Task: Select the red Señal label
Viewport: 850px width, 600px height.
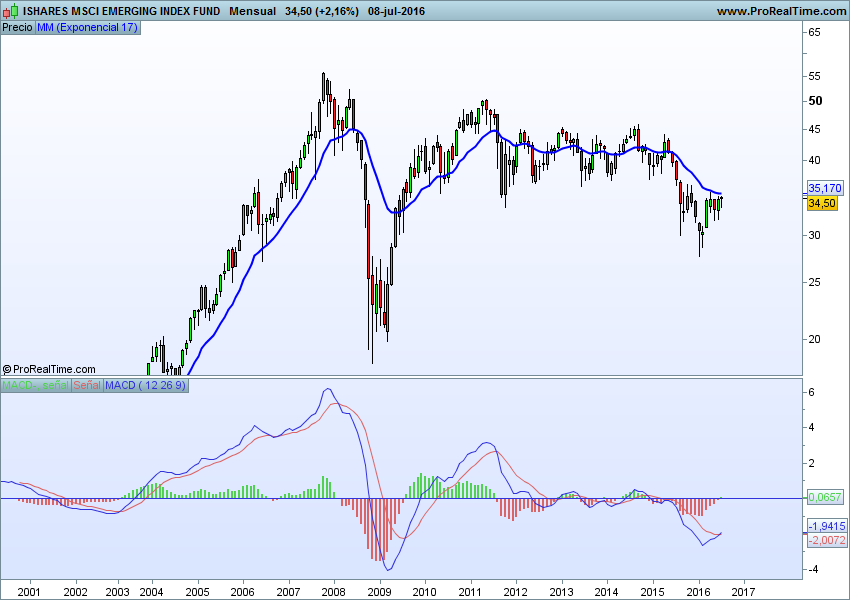Action: coord(87,385)
